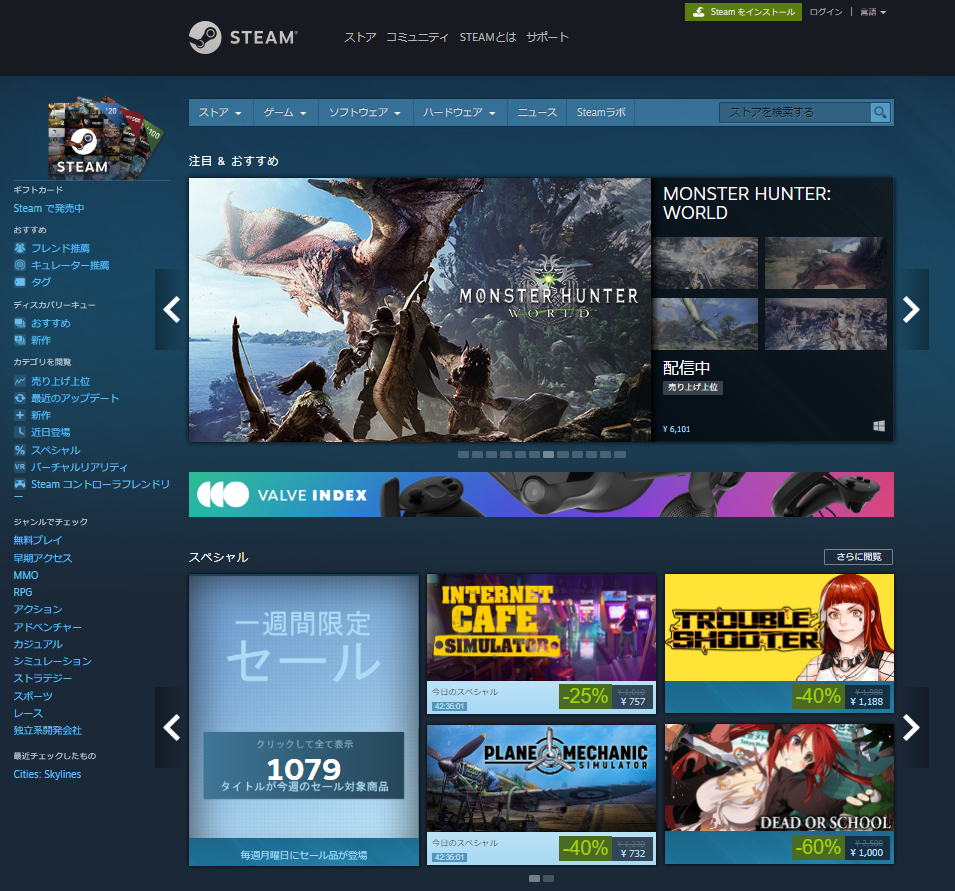Expand the ストア dropdown menu
955x891 pixels.
click(x=220, y=113)
